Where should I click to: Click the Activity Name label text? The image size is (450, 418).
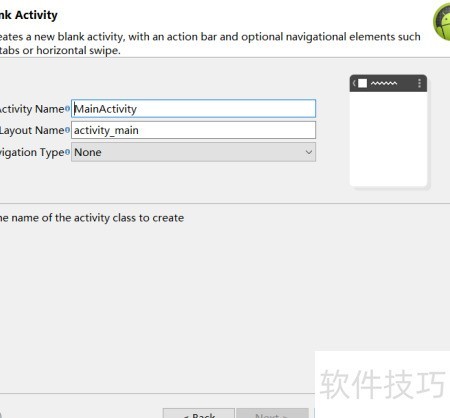(x=32, y=109)
